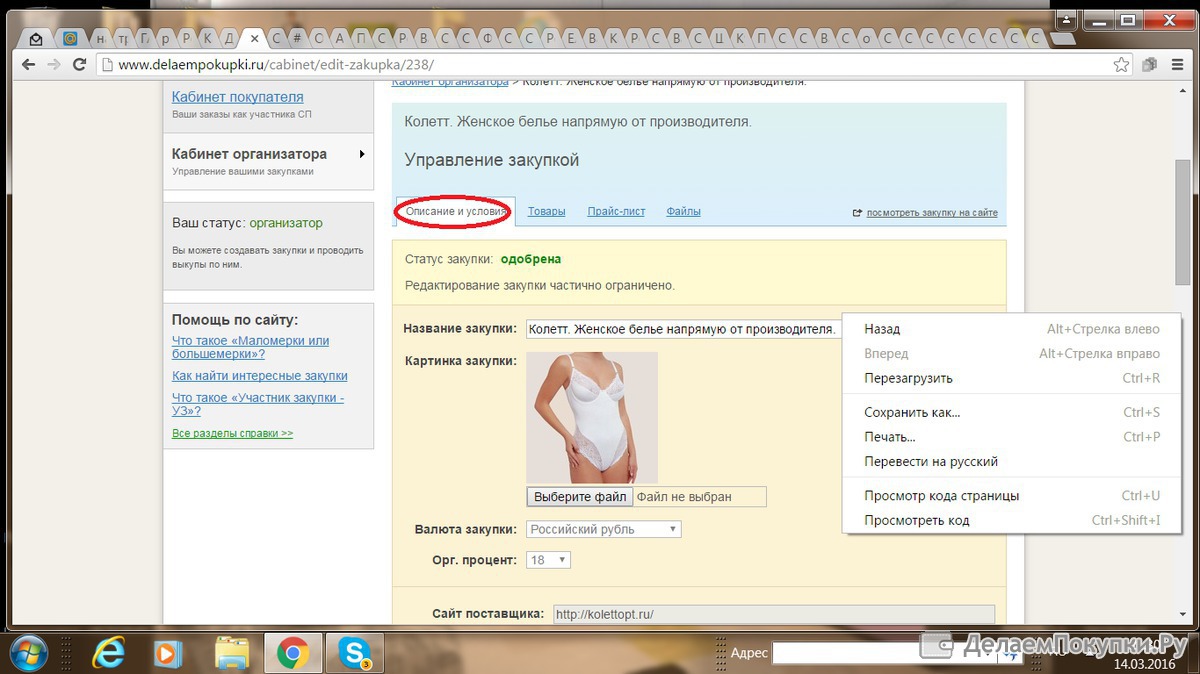Open the Орг. процент dropdown

(x=548, y=560)
